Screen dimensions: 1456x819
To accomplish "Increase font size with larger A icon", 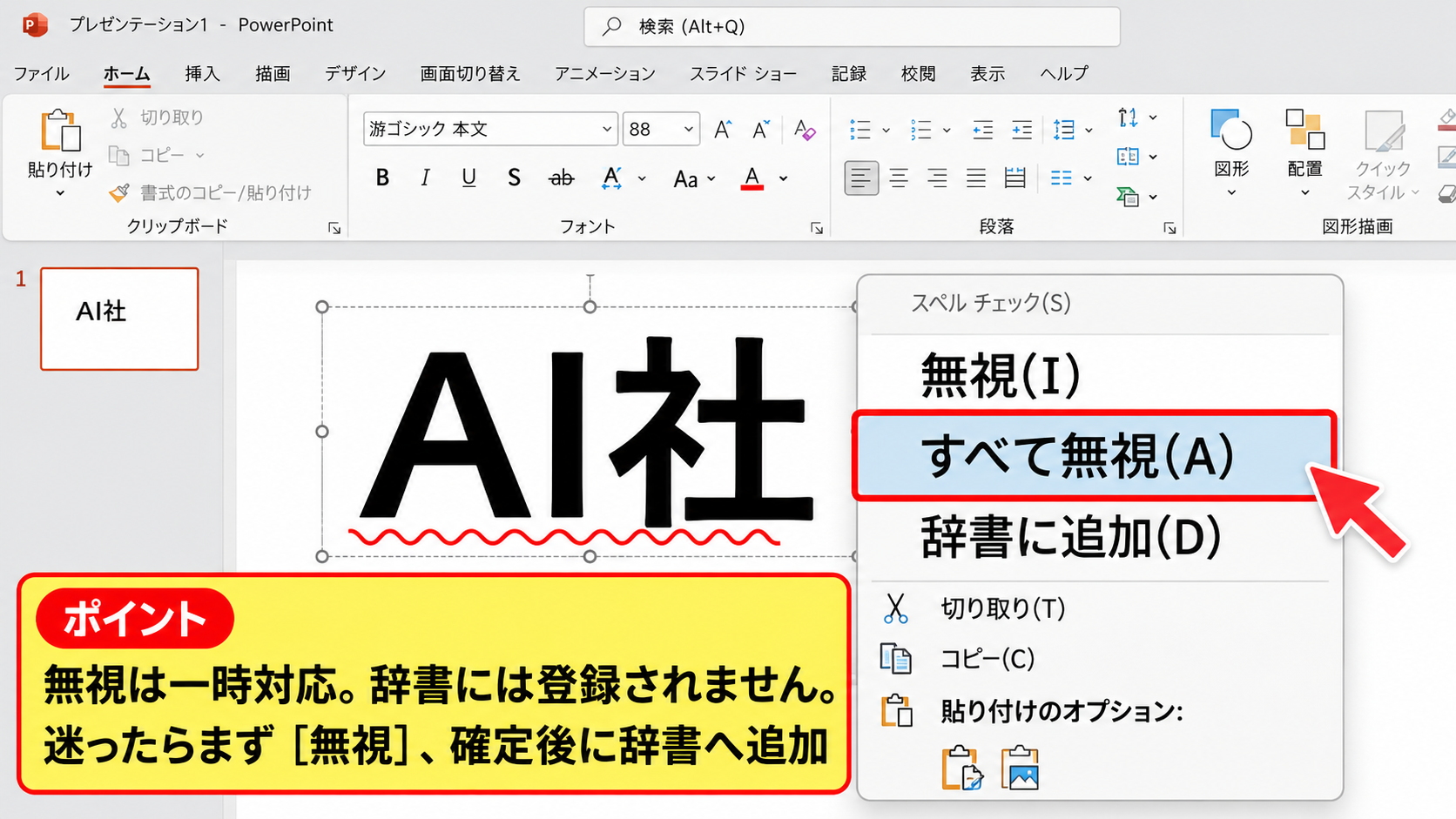I will (723, 130).
